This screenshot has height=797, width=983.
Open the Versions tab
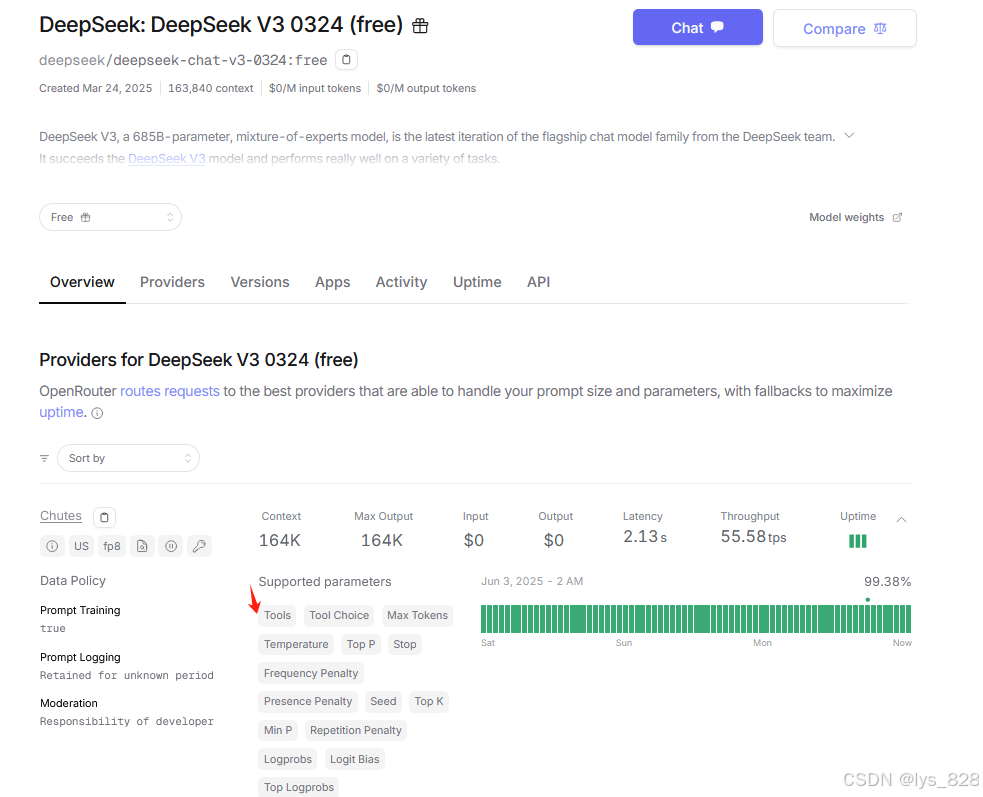pyautogui.click(x=260, y=282)
